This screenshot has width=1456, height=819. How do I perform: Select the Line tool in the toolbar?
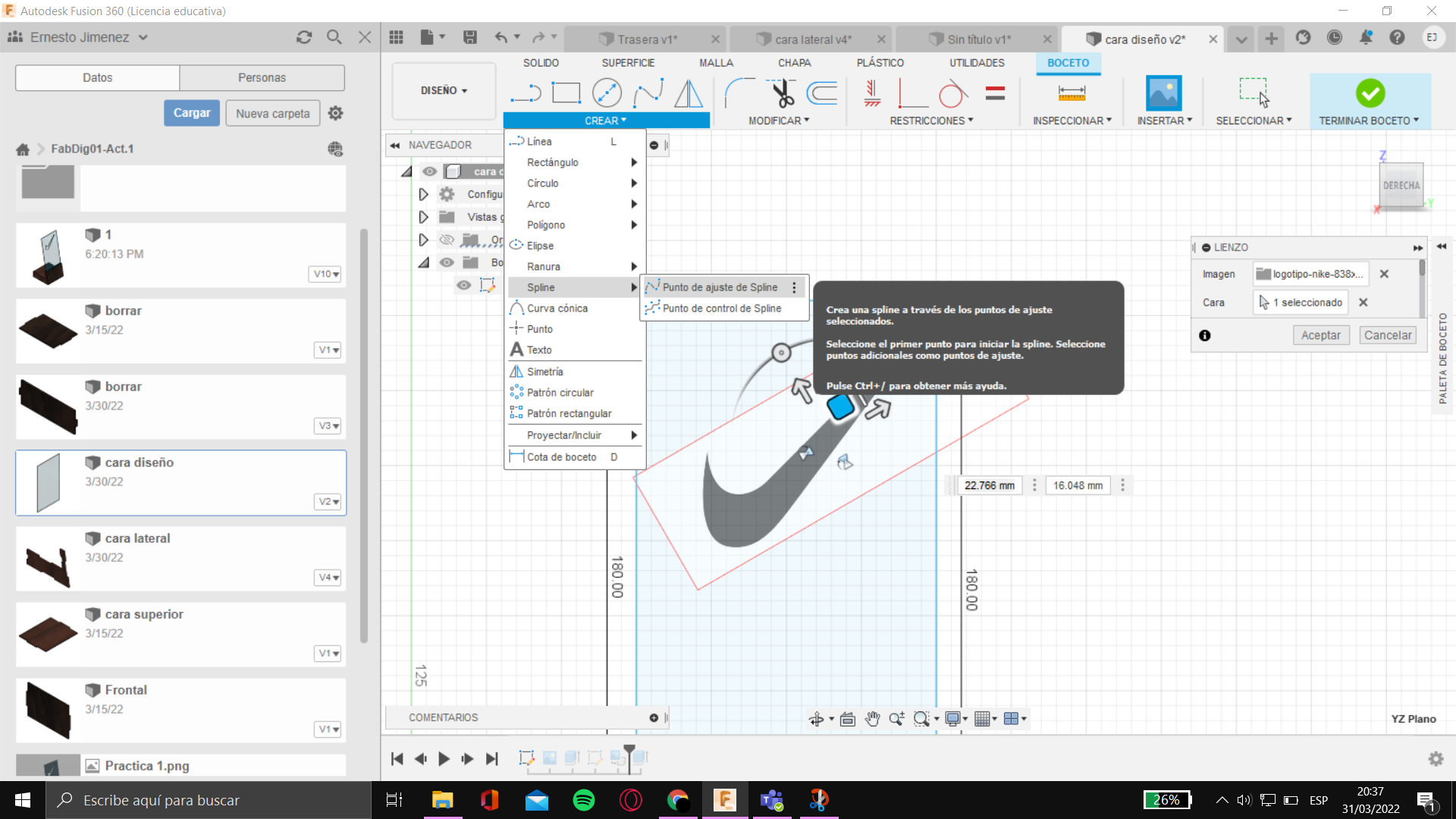[x=526, y=93]
